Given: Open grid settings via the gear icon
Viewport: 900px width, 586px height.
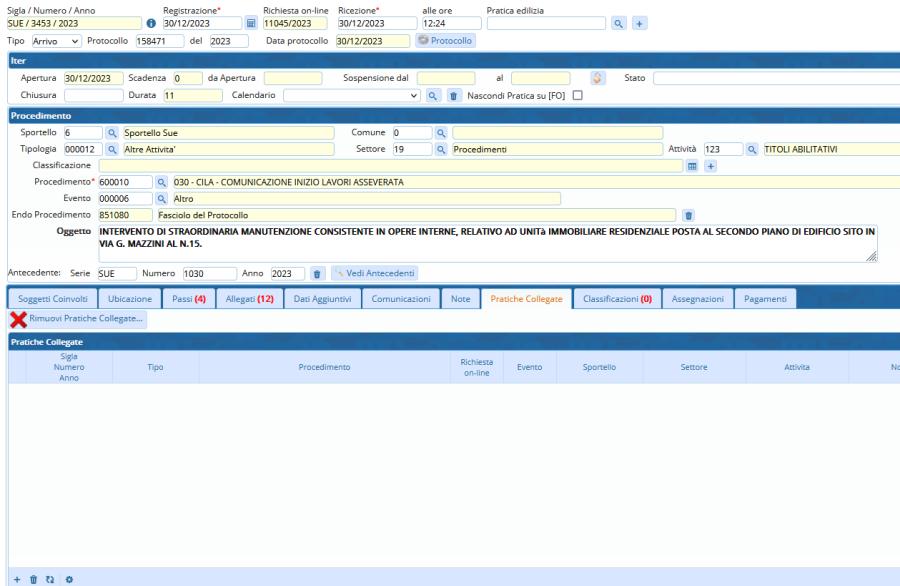Looking at the screenshot, I should coord(69,579).
